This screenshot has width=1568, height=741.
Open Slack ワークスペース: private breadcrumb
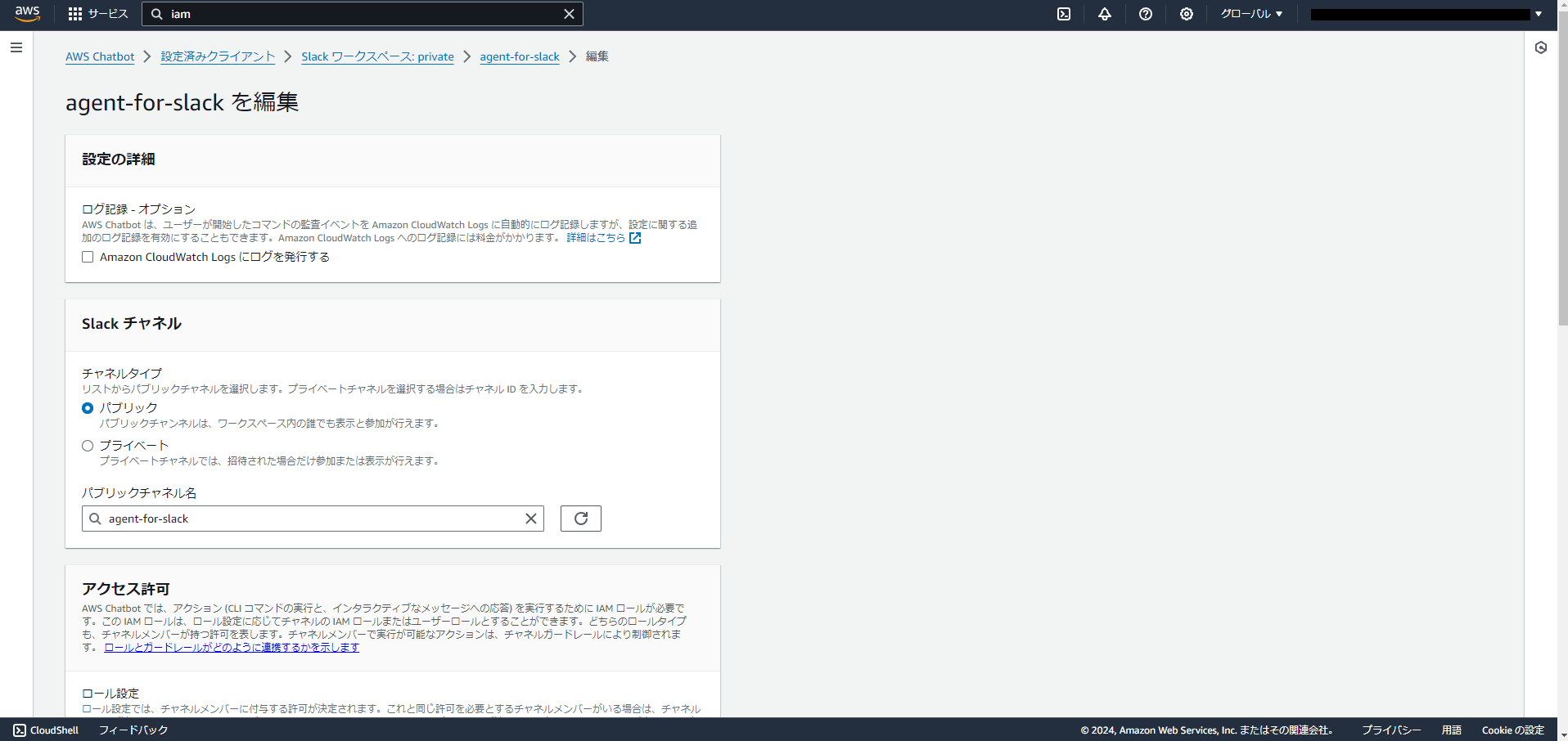point(377,56)
